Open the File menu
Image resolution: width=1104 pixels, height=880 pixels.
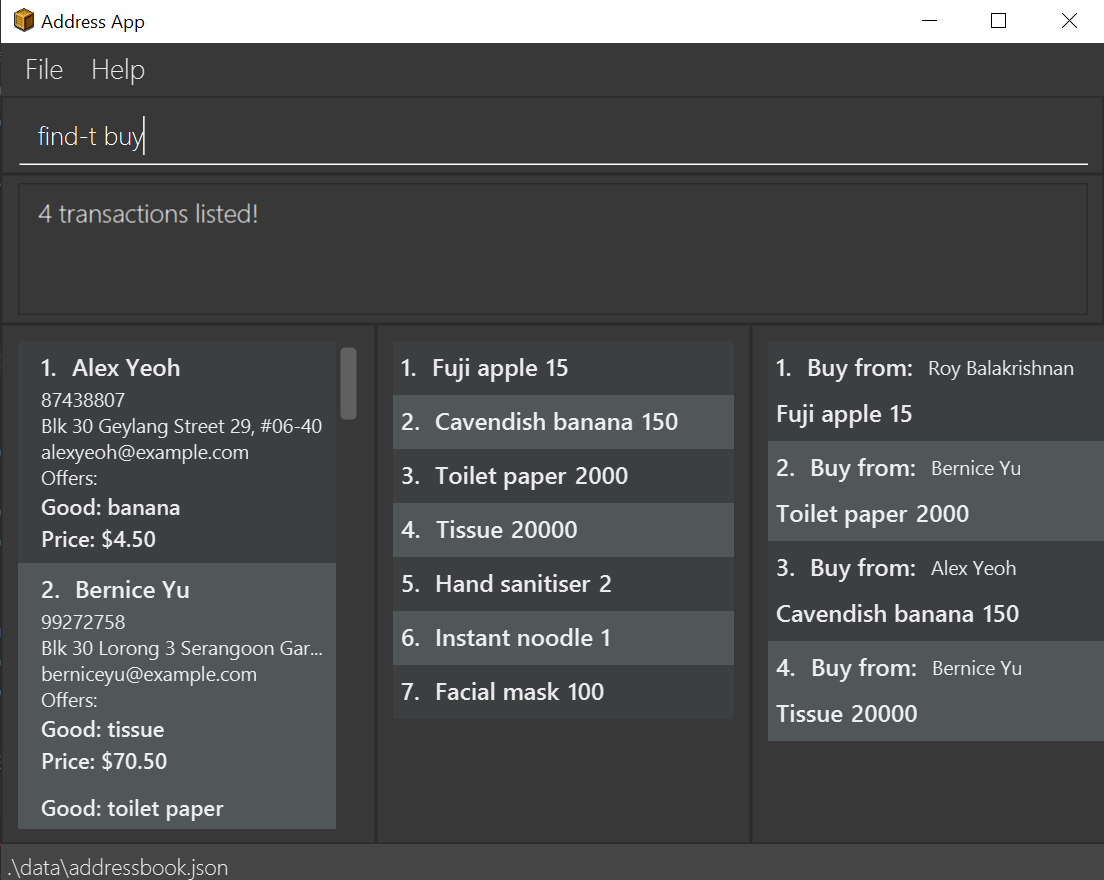(44, 70)
